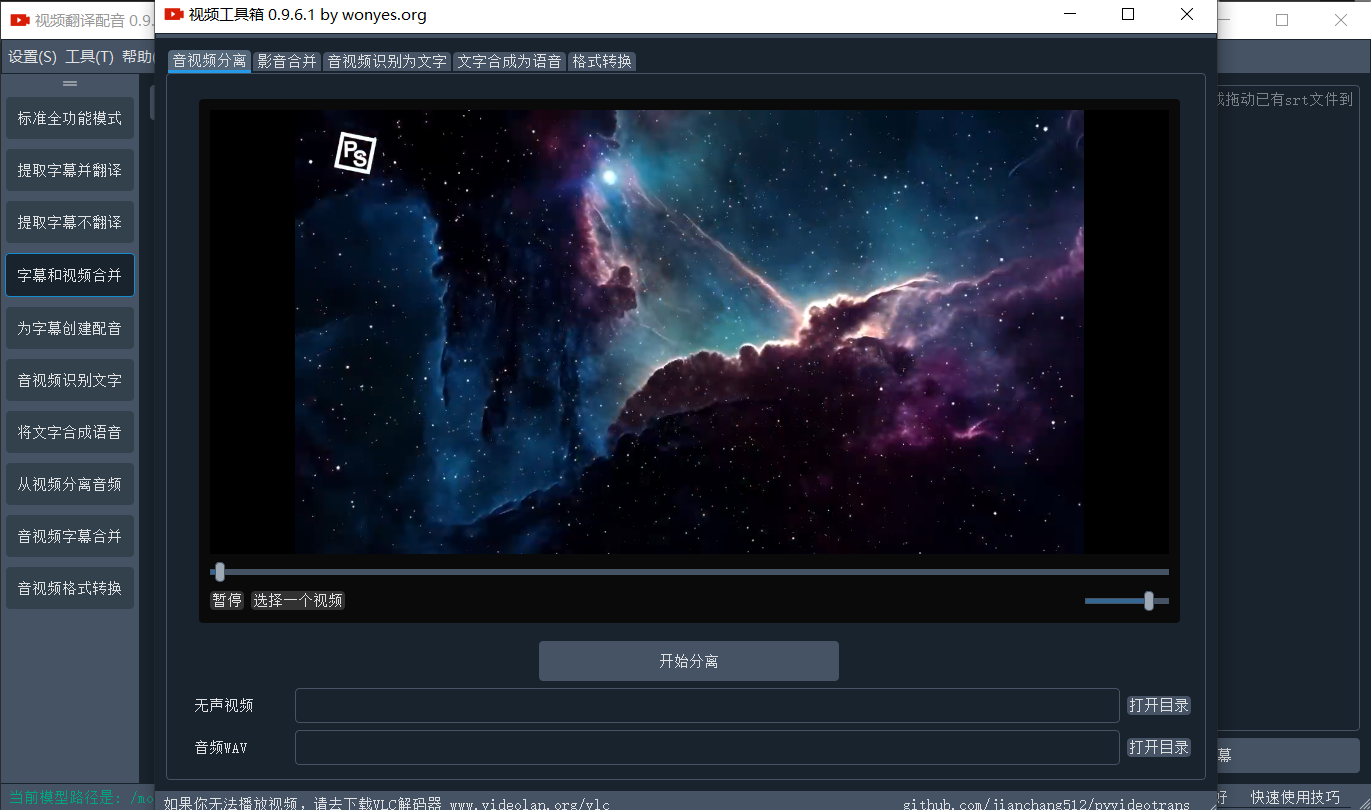The height and width of the screenshot is (810, 1371).
Task: Select 提取字幕并翻译 mode
Action: coord(70,170)
